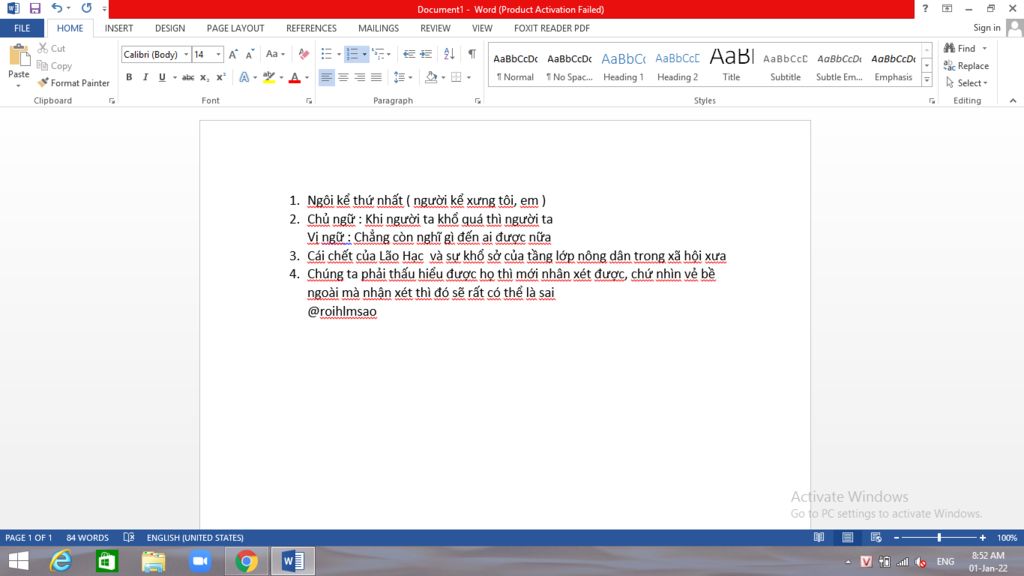Open the Font dialog launcher

309,101
